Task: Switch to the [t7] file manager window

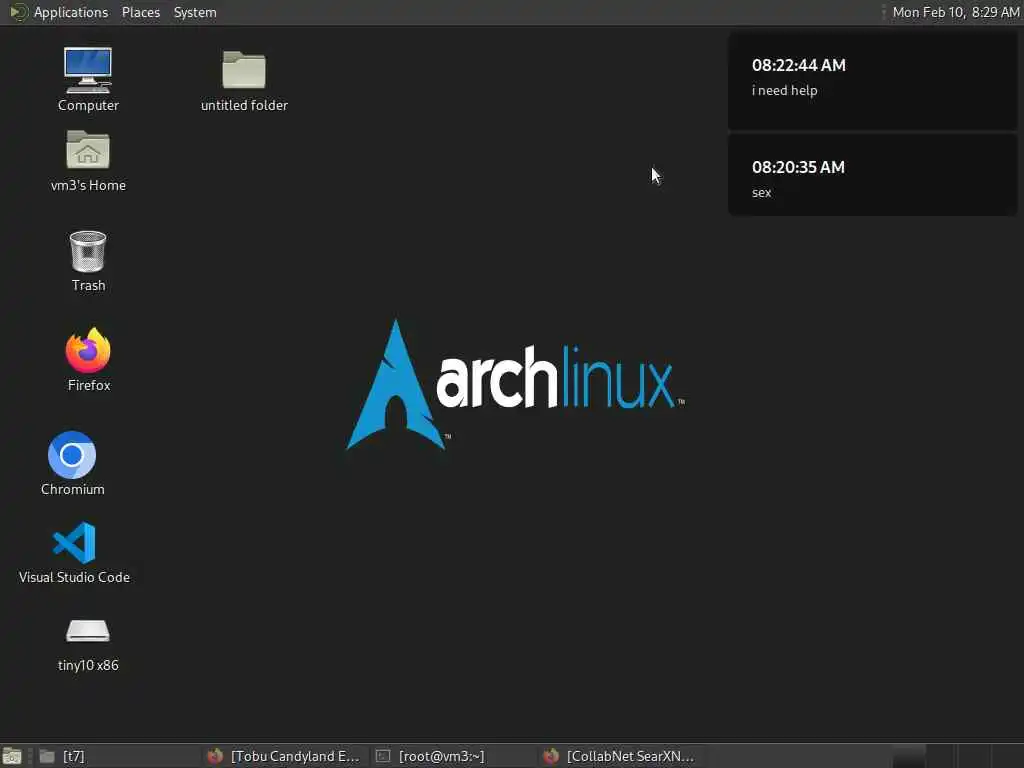Action: point(118,756)
